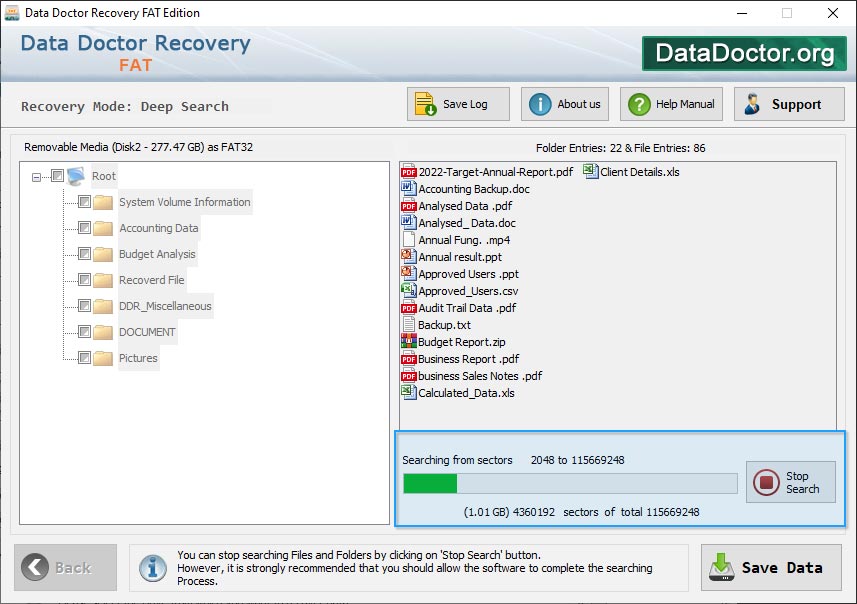Select DDR_Miscellaneous tree item
Image resolution: width=857 pixels, height=604 pixels.
(166, 306)
